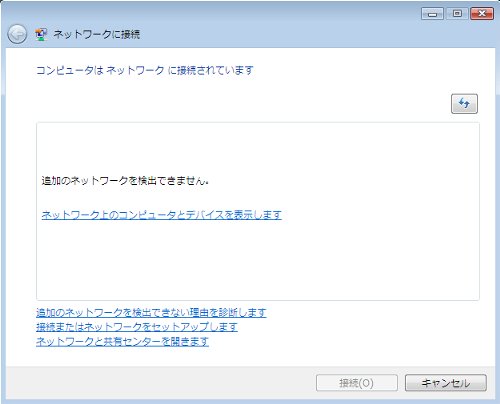Refresh the network list with arrows button
This screenshot has height=404, width=500.
(x=464, y=104)
